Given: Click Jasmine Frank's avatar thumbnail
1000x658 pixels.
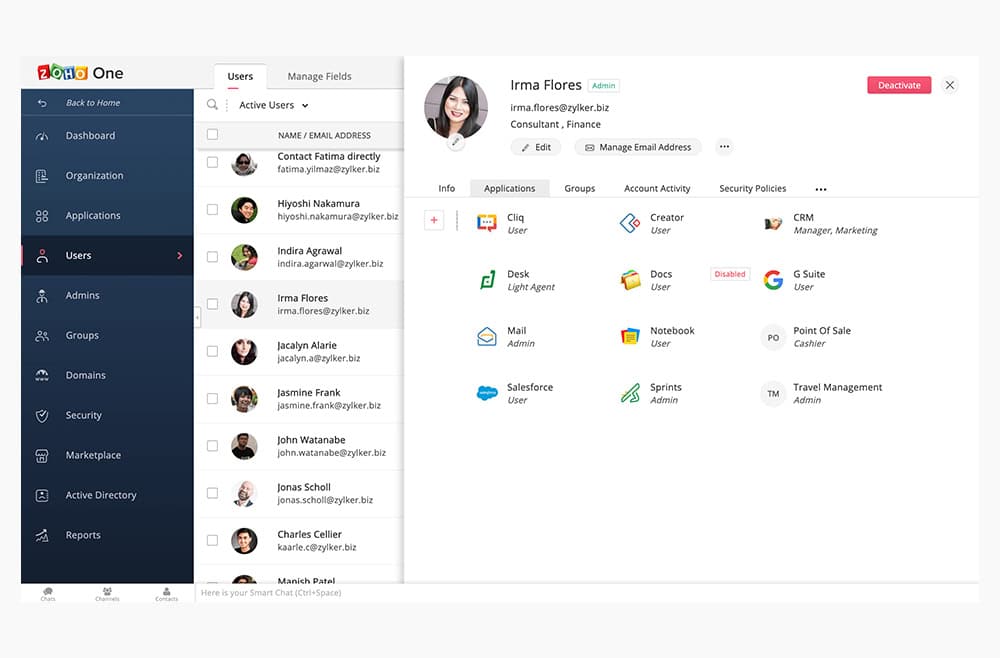Looking at the screenshot, I should pos(244,399).
